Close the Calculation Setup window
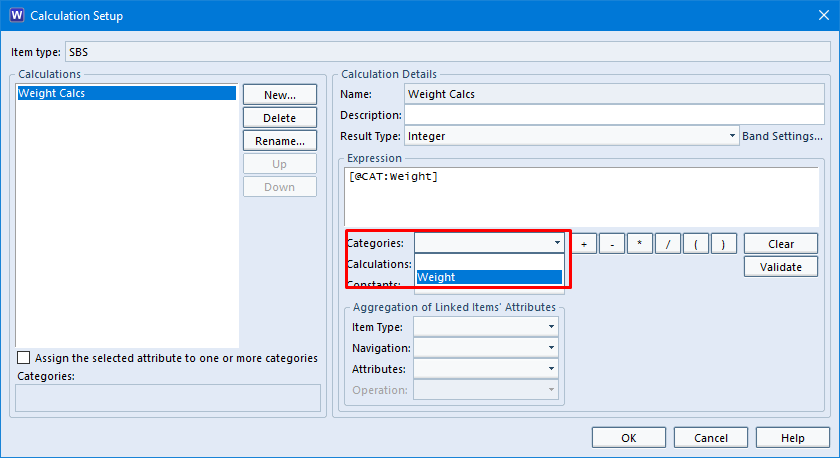840x458 pixels. point(824,15)
